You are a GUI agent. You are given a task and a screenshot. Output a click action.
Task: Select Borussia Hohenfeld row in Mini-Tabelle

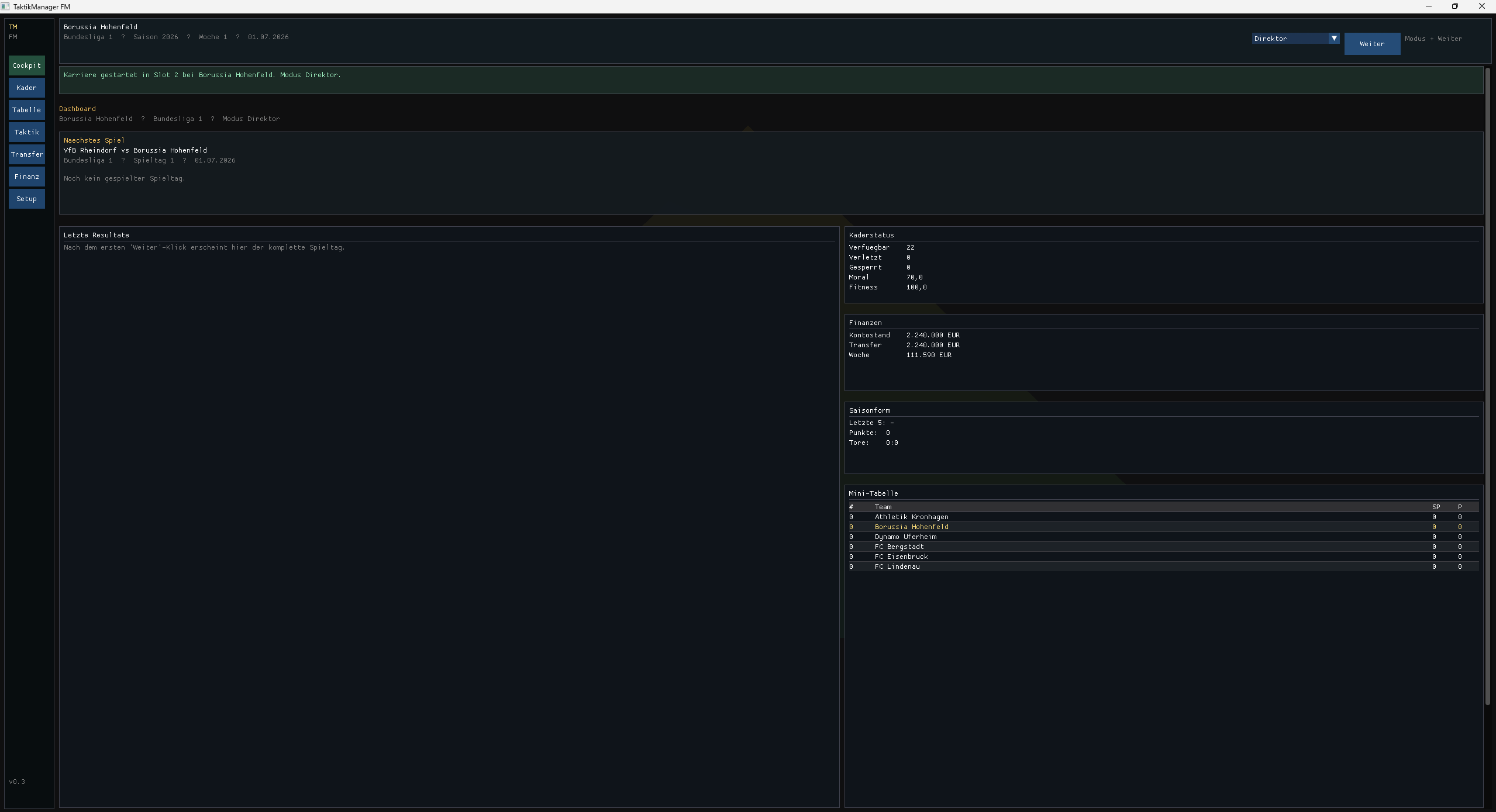(x=911, y=527)
